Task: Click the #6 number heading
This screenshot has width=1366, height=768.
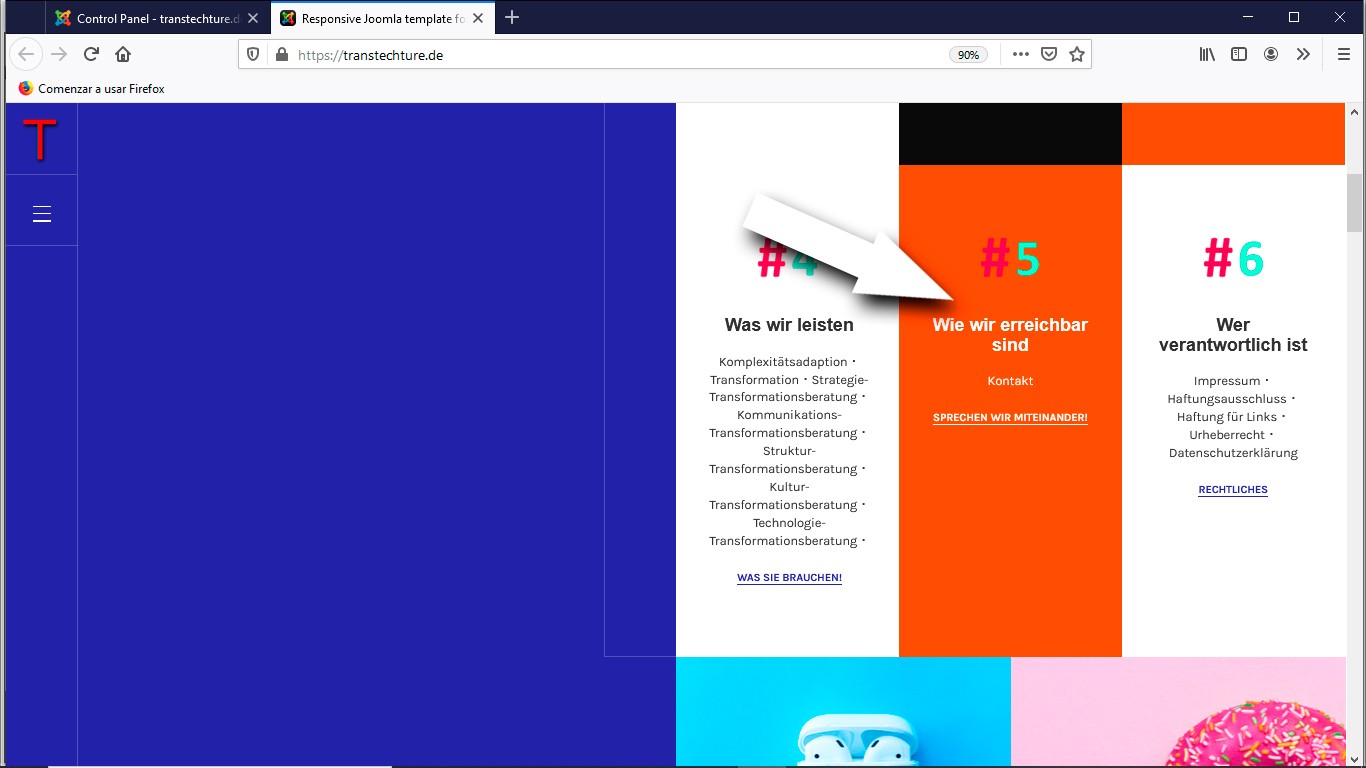Action: point(1233,258)
